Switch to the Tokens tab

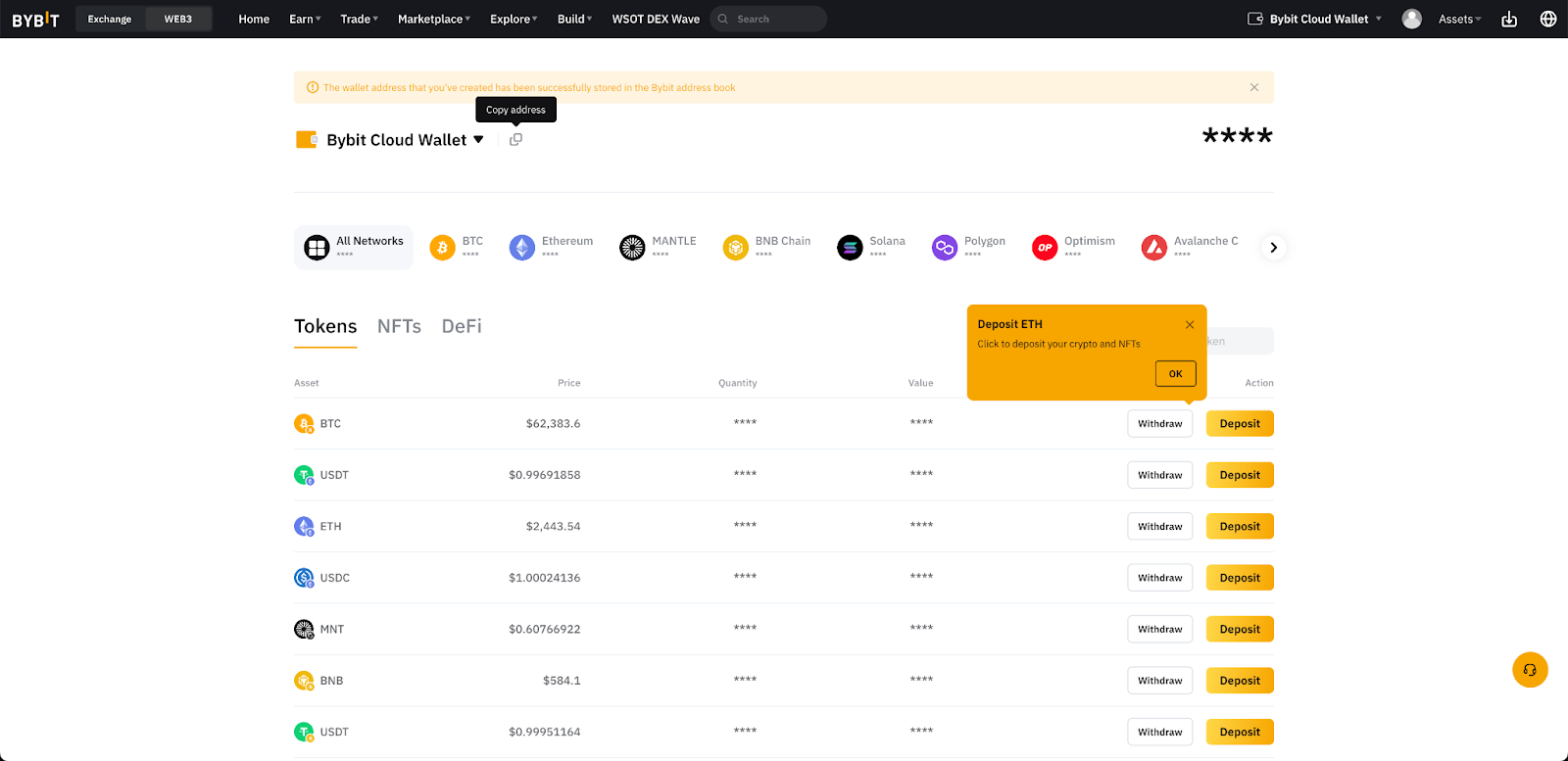point(325,327)
